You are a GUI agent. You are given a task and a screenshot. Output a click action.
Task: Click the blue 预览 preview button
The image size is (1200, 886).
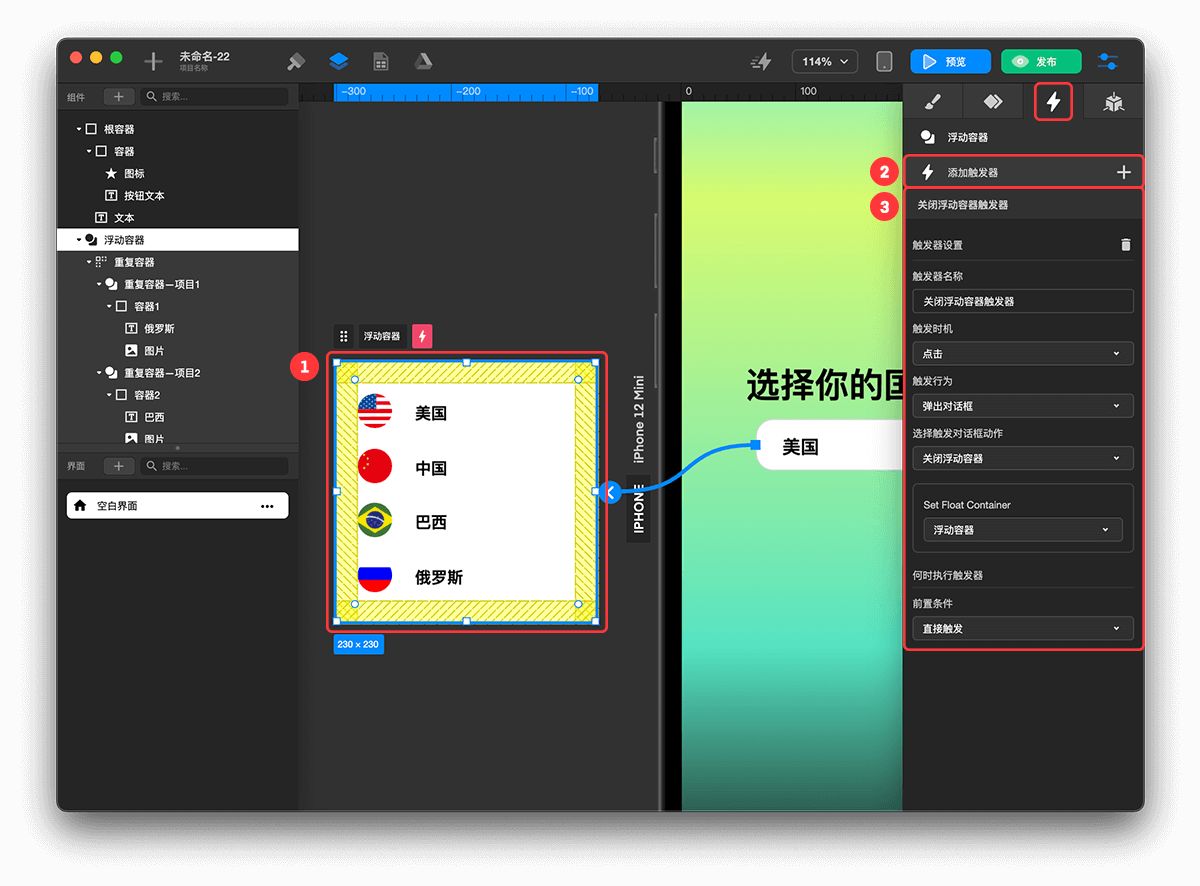(950, 62)
